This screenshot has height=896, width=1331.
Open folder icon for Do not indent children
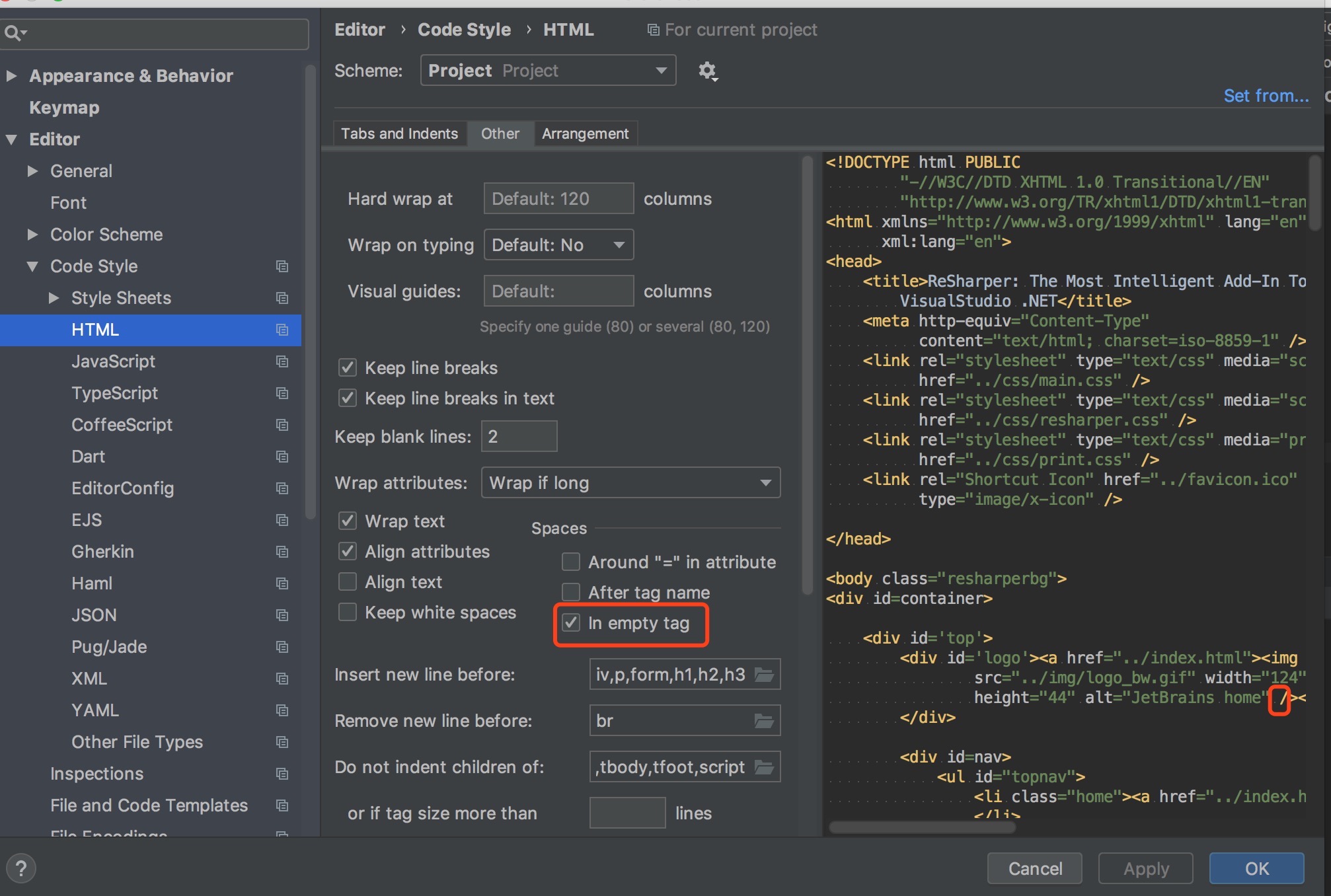[x=765, y=767]
